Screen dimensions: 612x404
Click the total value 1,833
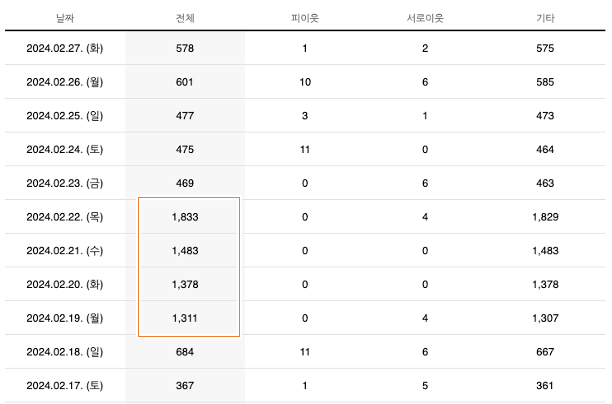pyautogui.click(x=185, y=217)
